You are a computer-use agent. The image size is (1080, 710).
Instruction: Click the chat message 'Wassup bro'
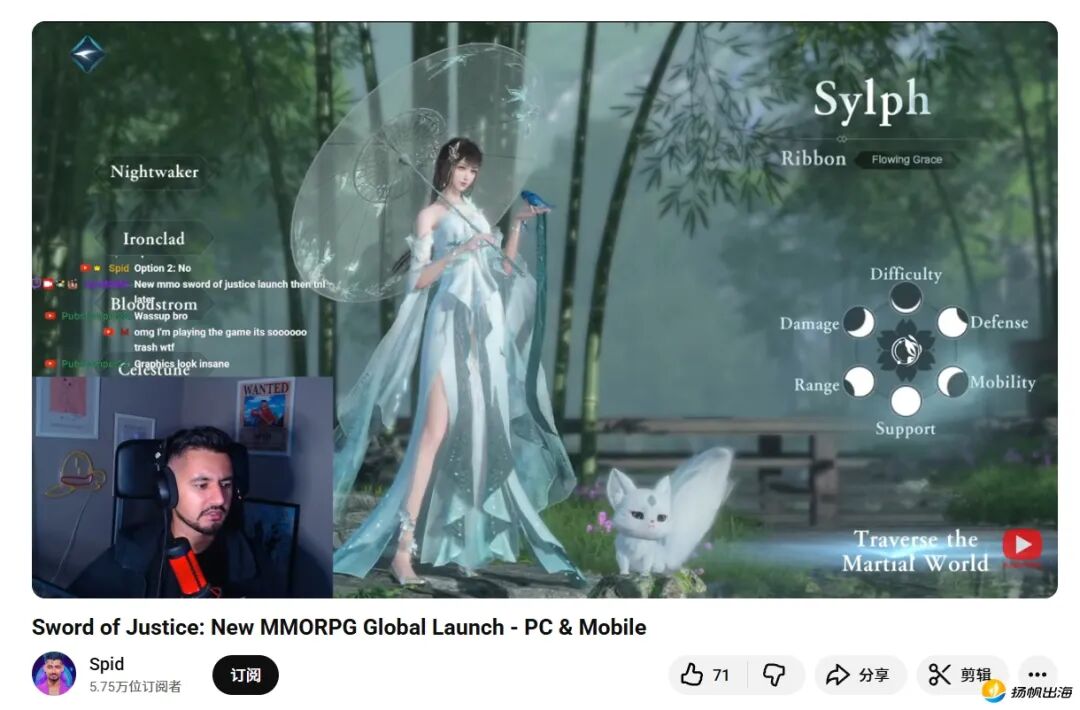tap(160, 316)
